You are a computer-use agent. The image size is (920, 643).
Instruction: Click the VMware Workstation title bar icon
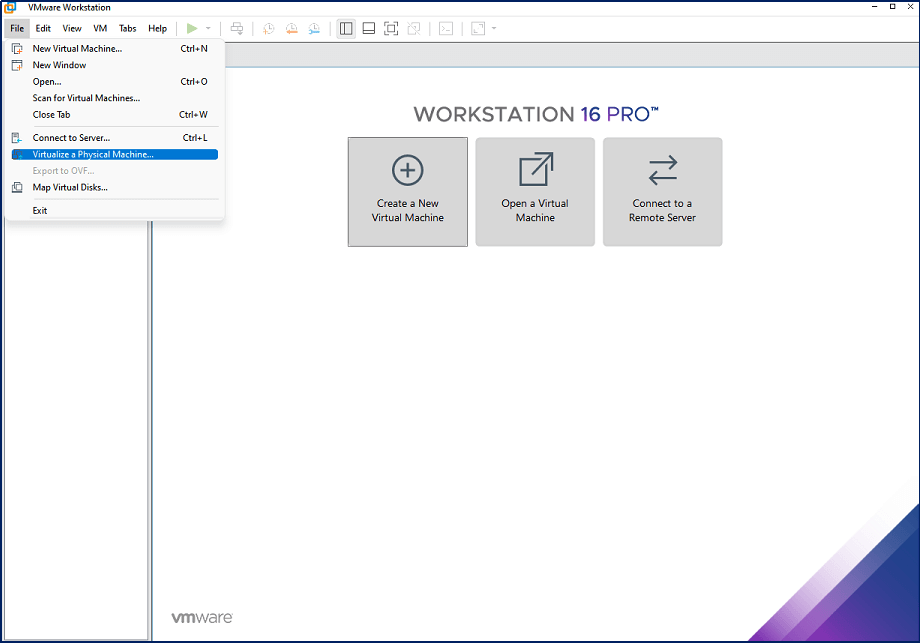(x=11, y=7)
